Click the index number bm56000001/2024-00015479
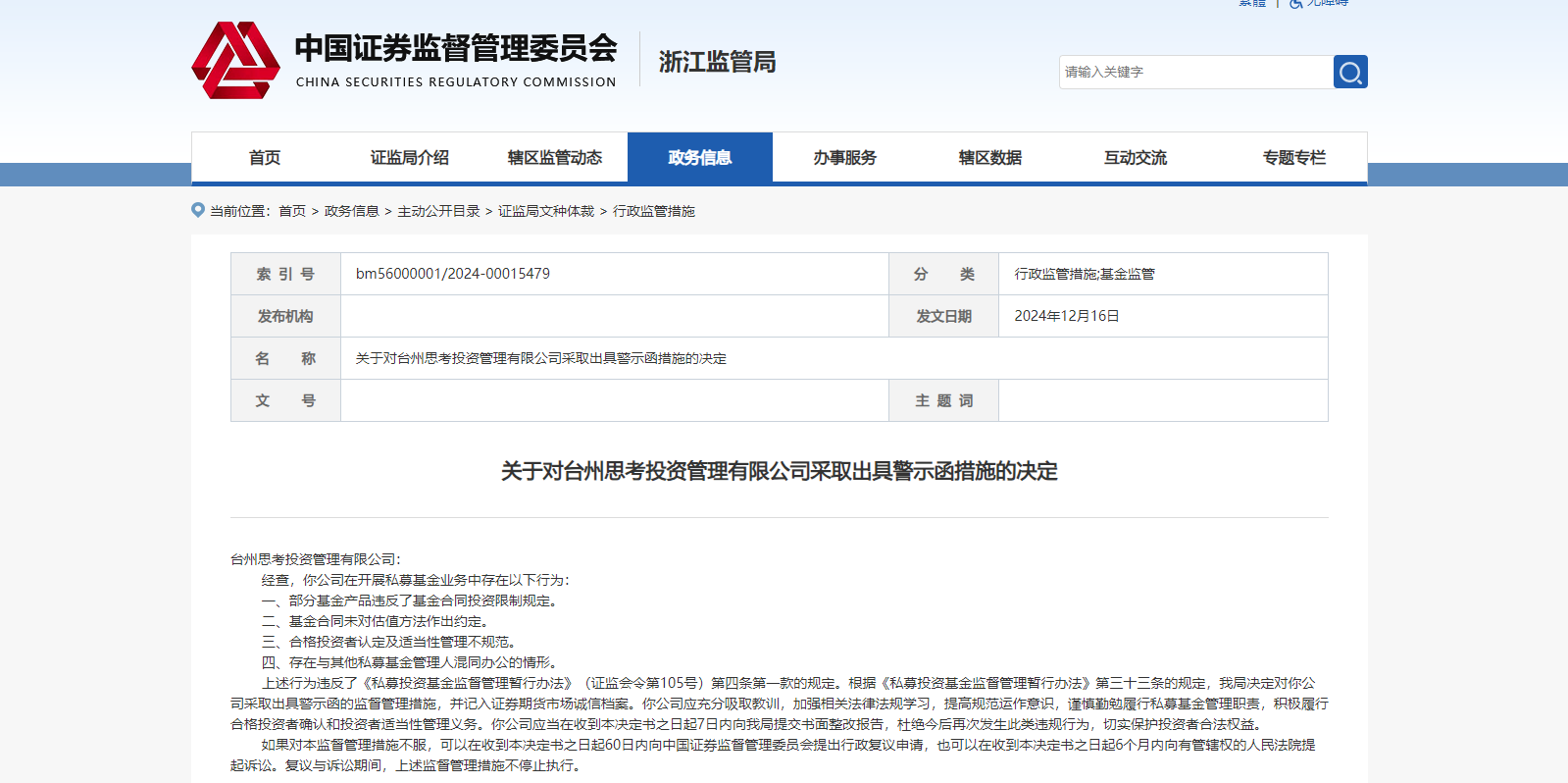The height and width of the screenshot is (783, 1568). [452, 274]
